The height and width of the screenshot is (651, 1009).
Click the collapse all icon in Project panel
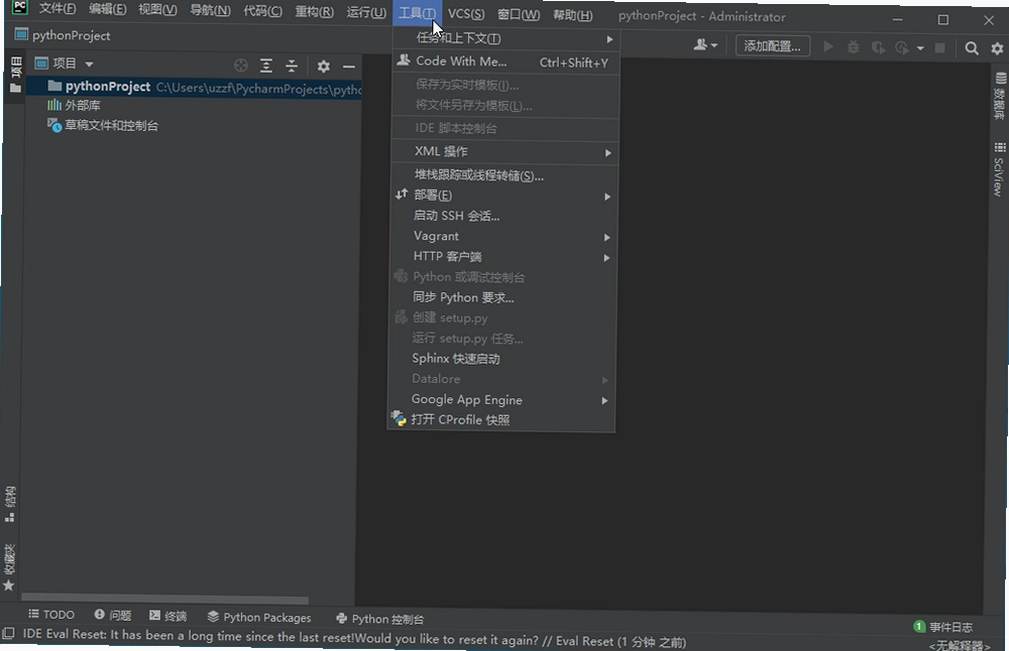pos(292,66)
